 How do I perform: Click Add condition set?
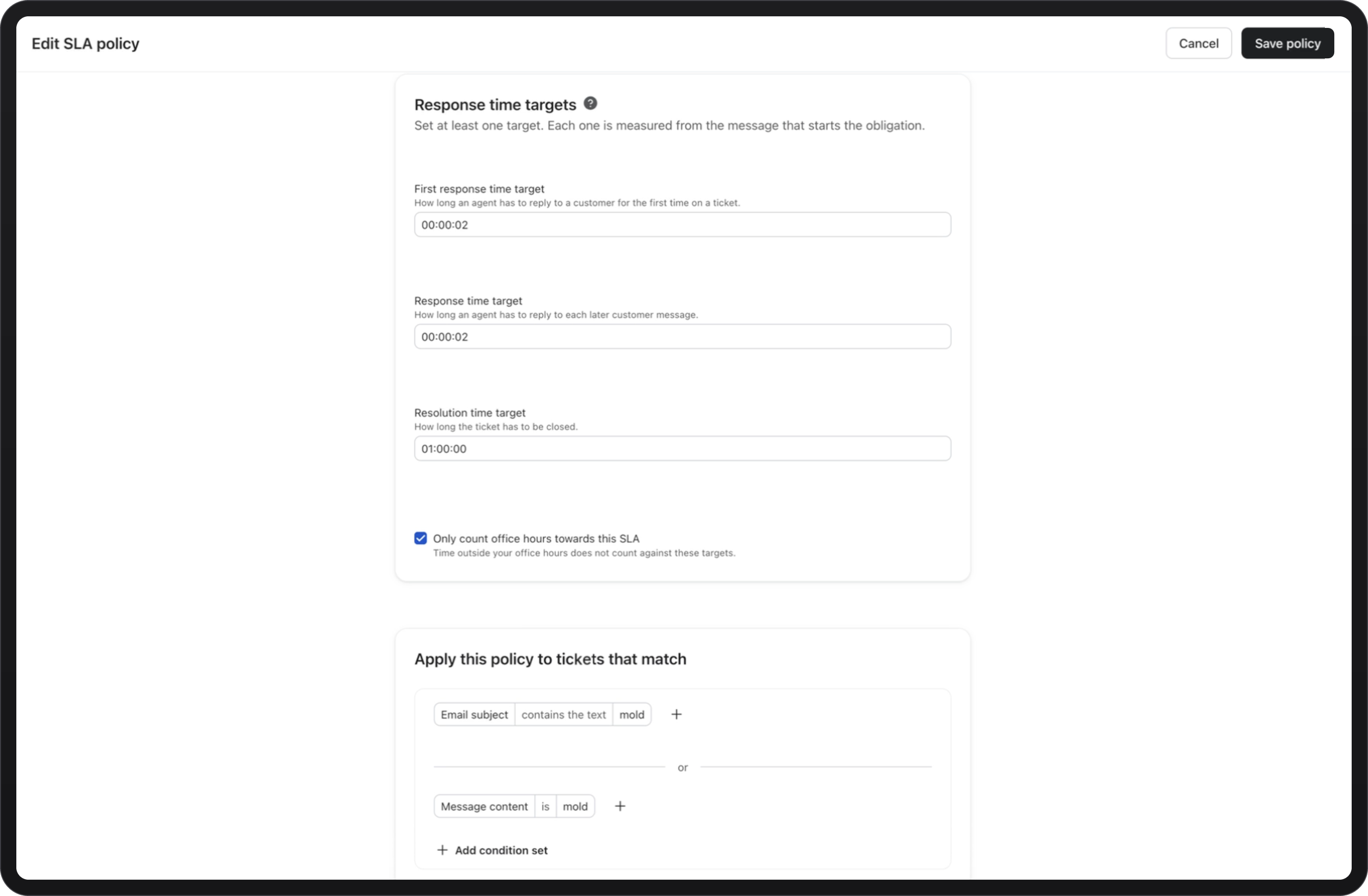click(492, 850)
